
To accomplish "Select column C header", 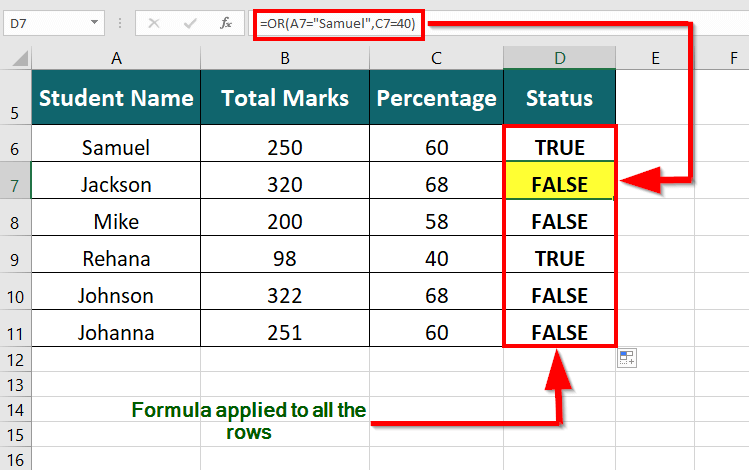I will point(437,58).
